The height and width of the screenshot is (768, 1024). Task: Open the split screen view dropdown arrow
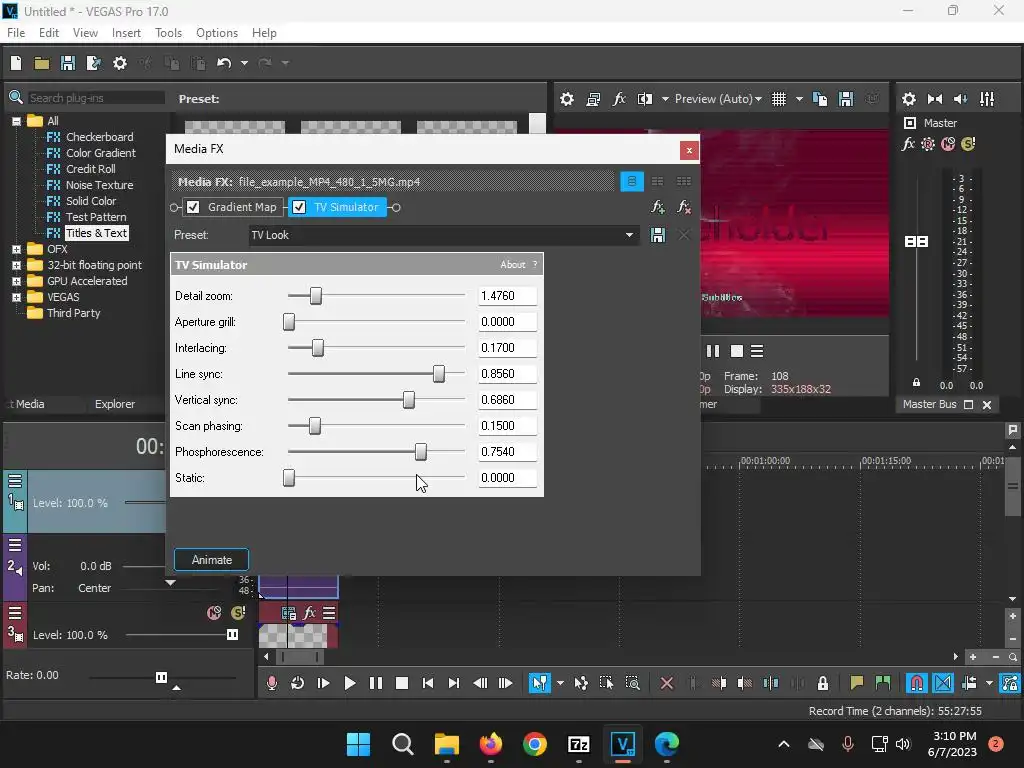click(x=665, y=99)
